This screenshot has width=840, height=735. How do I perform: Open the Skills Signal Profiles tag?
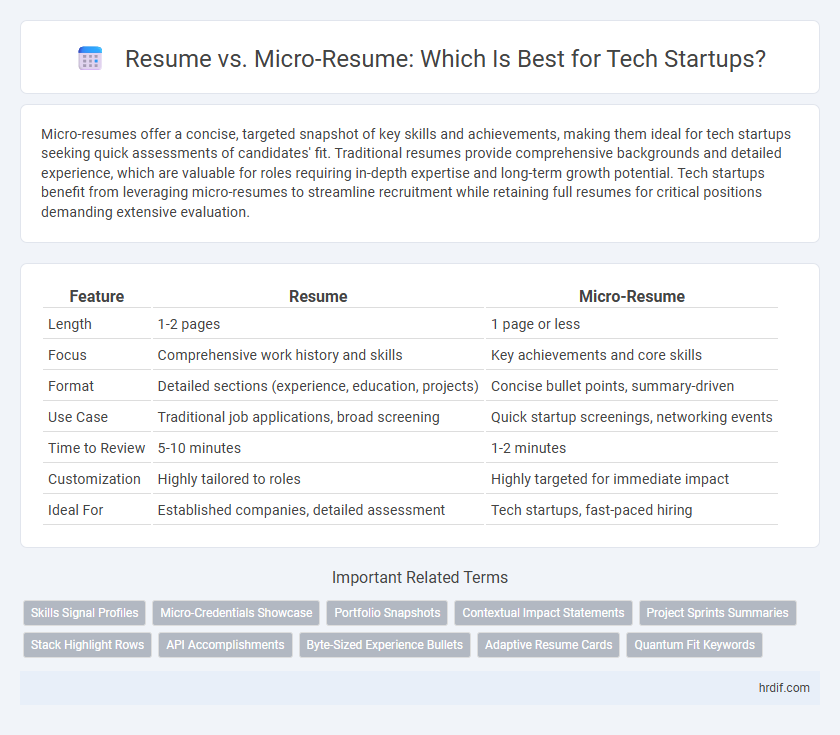(x=85, y=613)
